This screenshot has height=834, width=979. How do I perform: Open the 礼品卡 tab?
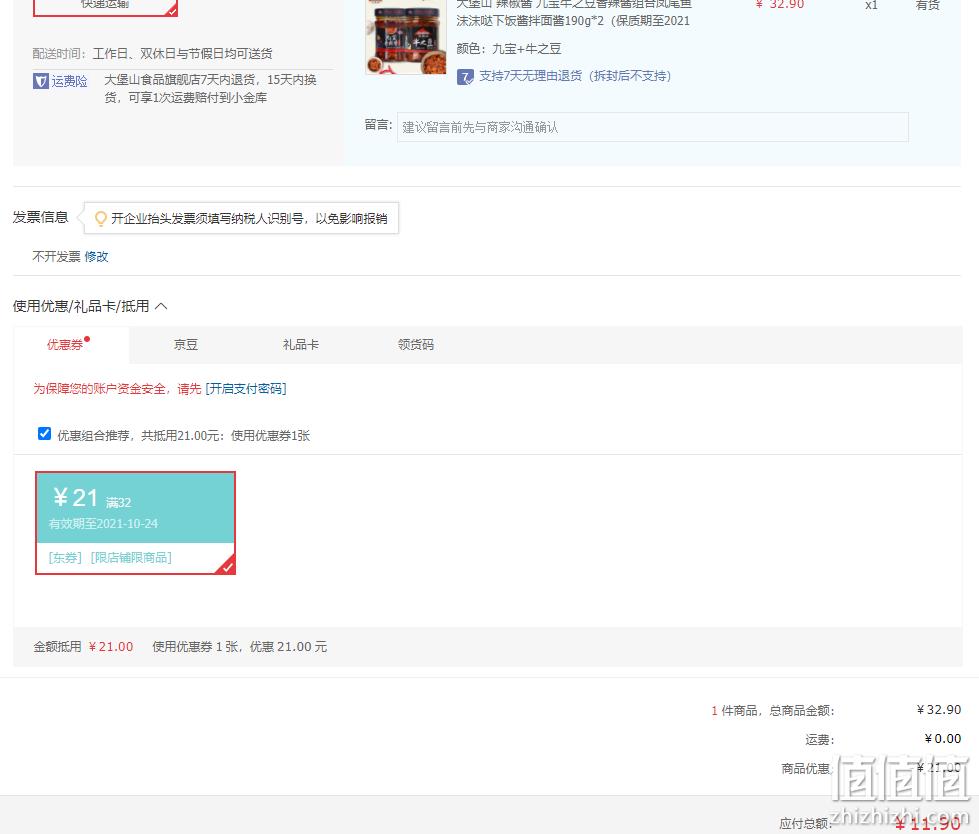coord(301,345)
